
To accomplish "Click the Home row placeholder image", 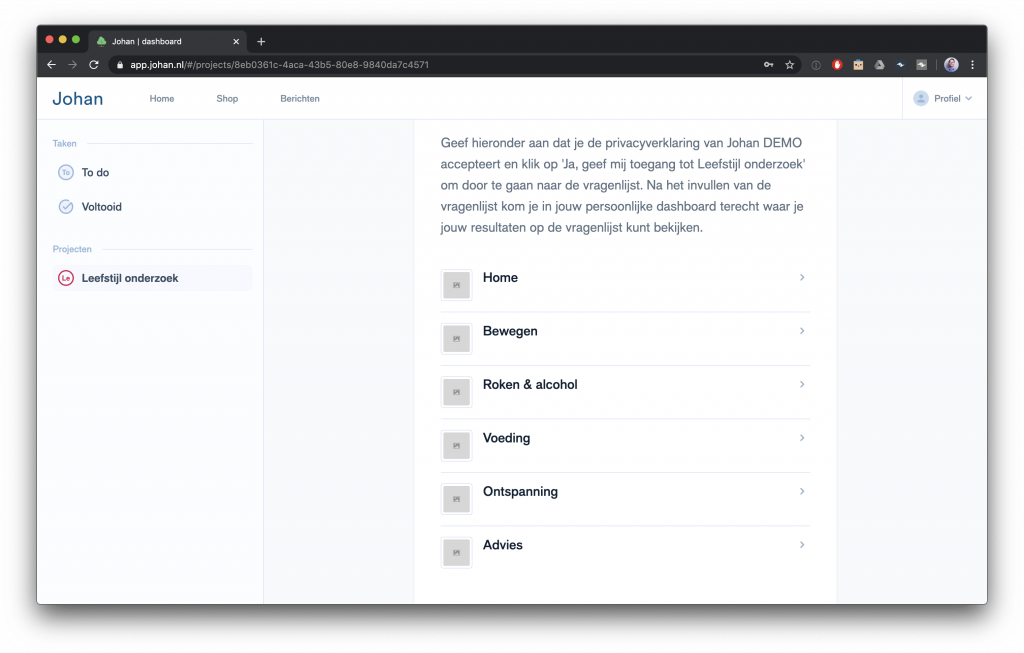I will point(456,285).
